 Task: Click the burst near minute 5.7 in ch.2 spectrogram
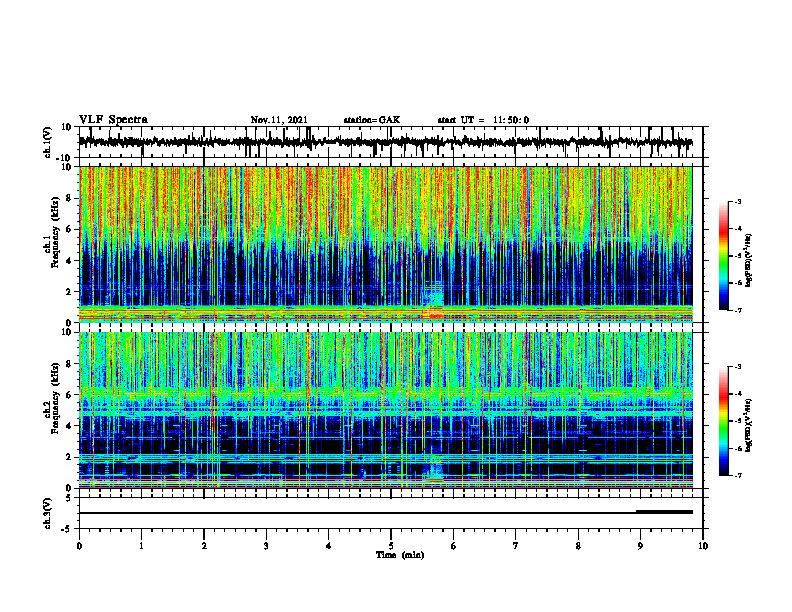pos(433,467)
